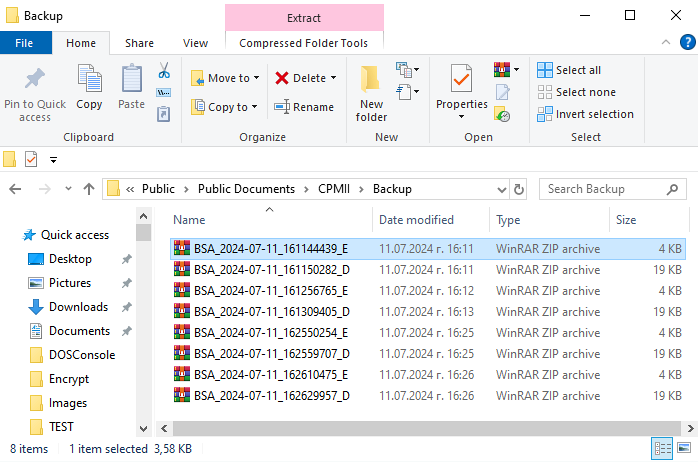Click the CPMII breadcrumb
The height and width of the screenshot is (466, 698).
click(334, 189)
